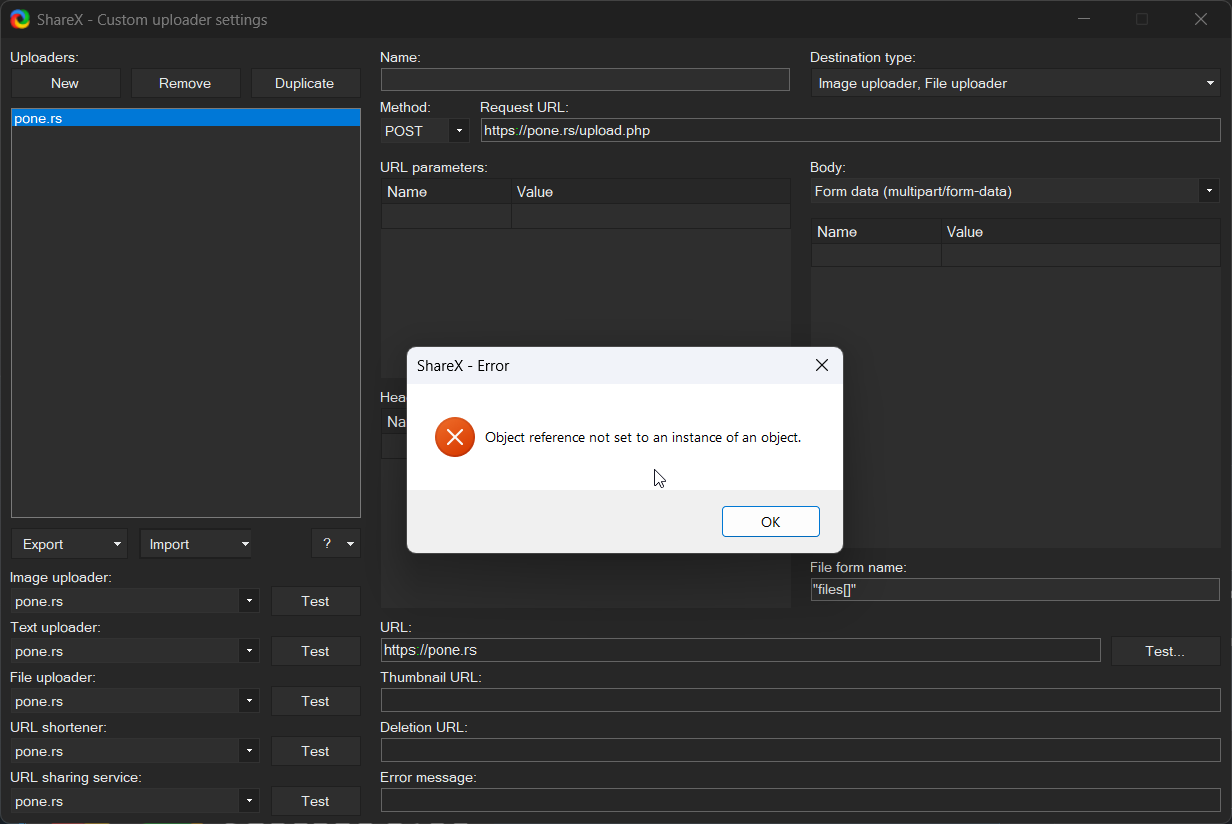The image size is (1232, 824).
Task: Click the Request URL field
Action: (850, 130)
